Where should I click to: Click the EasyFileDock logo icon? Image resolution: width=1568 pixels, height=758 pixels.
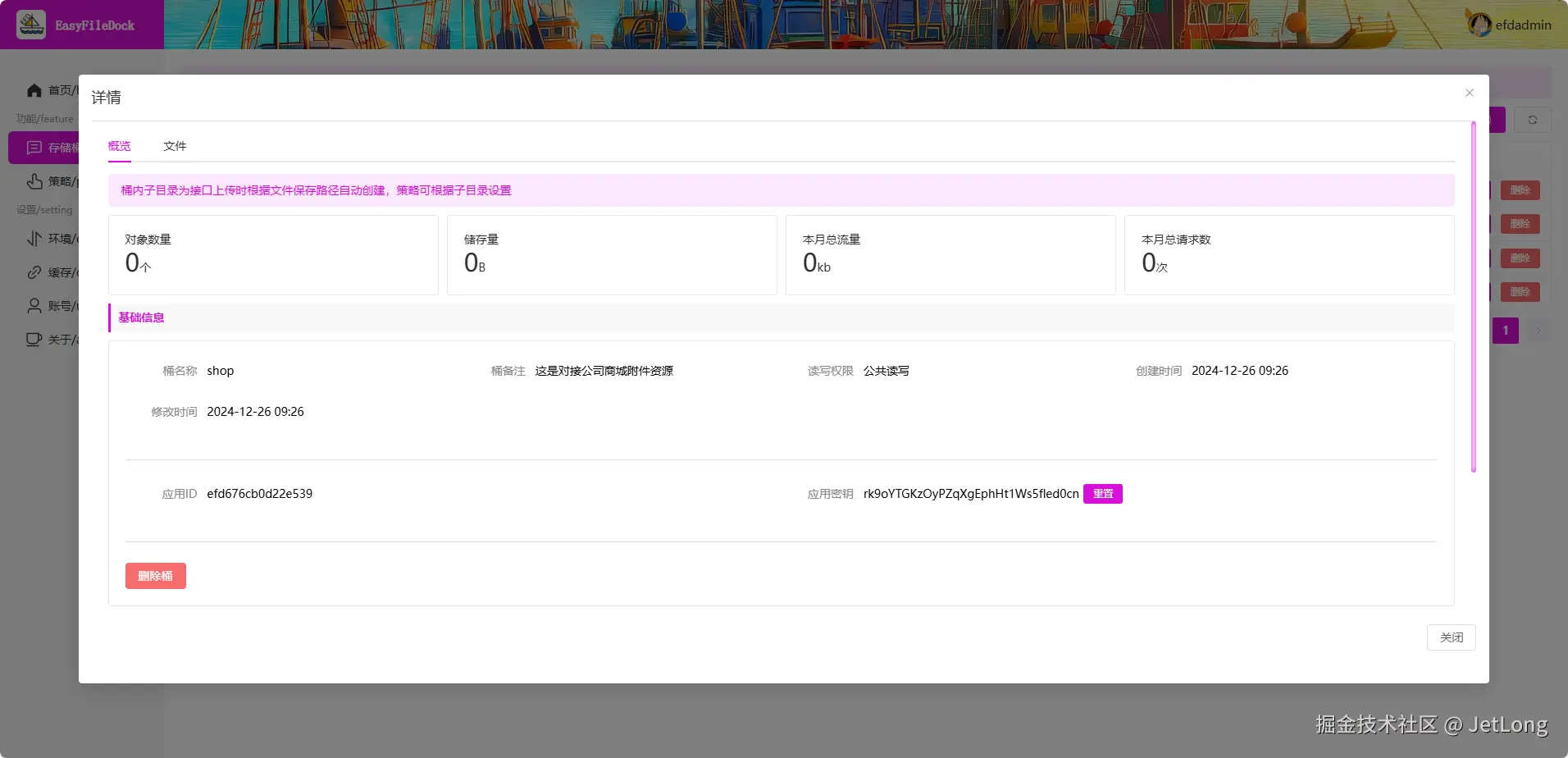[31, 25]
